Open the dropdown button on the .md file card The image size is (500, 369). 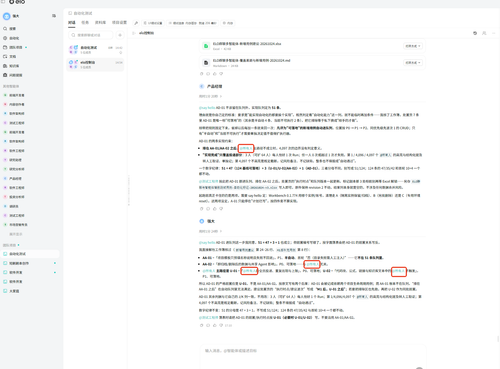click(x=413, y=63)
